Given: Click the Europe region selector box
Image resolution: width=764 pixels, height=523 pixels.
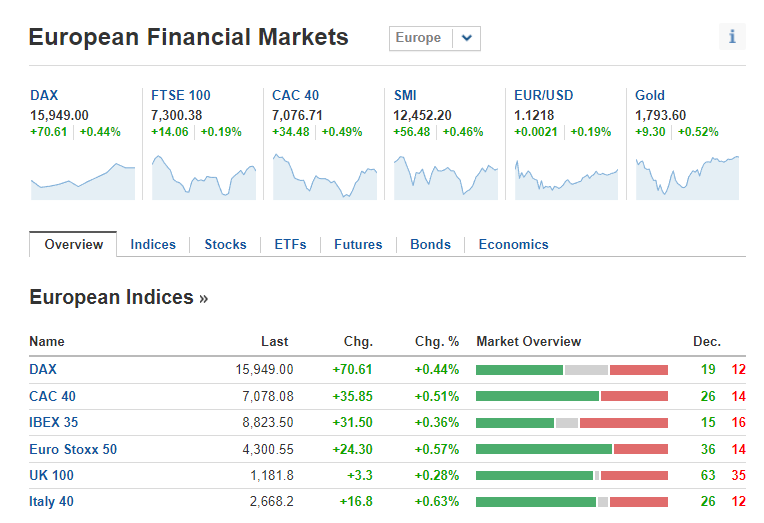Looking at the screenshot, I should [435, 38].
